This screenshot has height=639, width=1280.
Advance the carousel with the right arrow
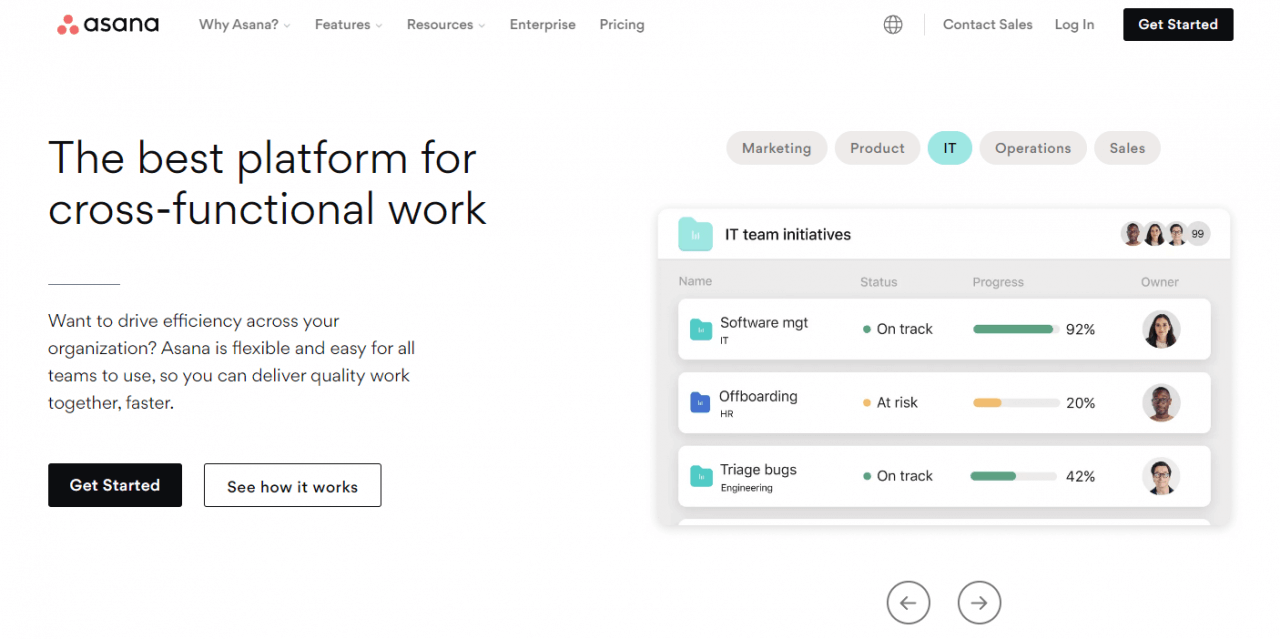pyautogui.click(x=978, y=602)
